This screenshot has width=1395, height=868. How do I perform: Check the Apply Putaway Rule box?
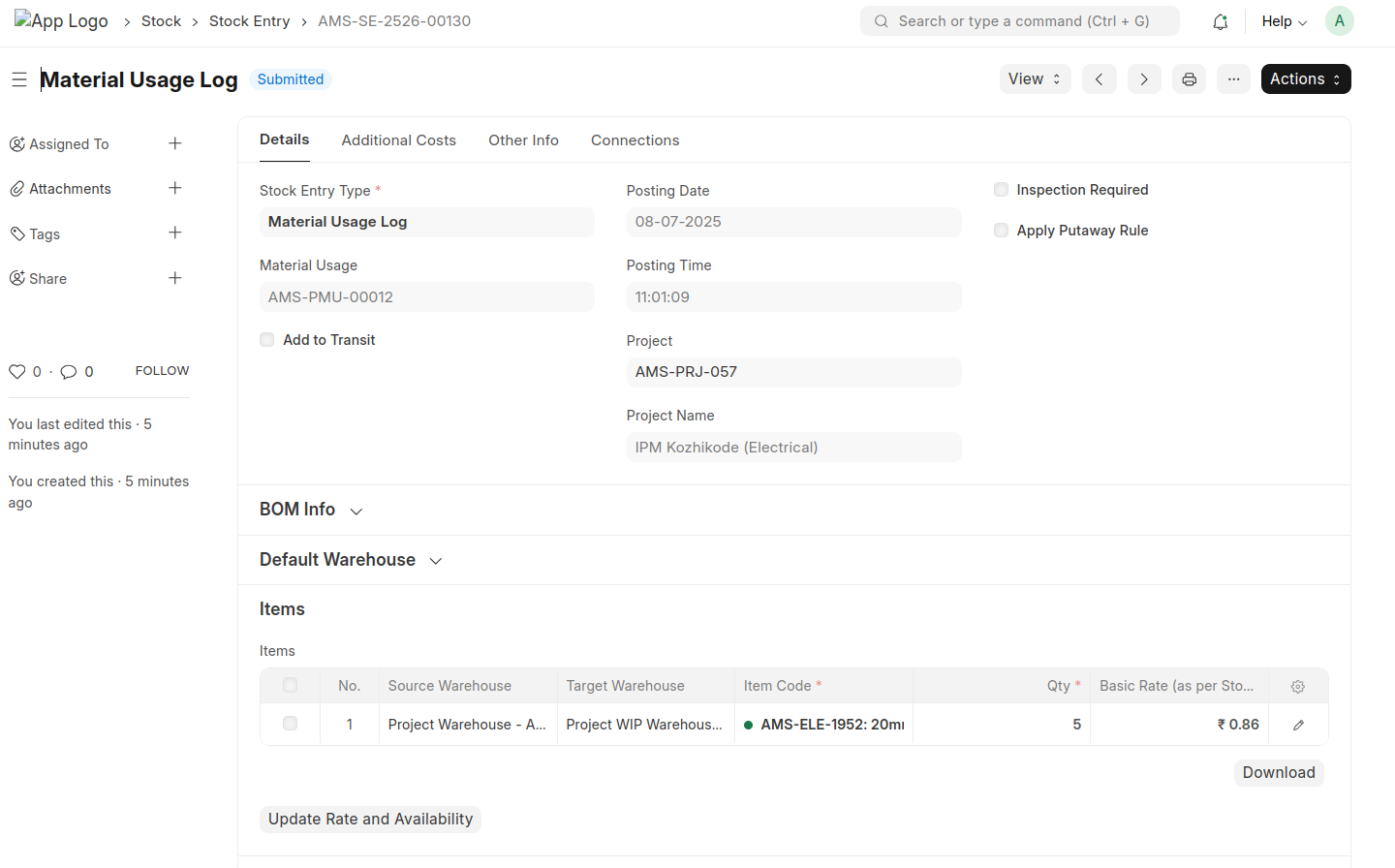(1001, 231)
